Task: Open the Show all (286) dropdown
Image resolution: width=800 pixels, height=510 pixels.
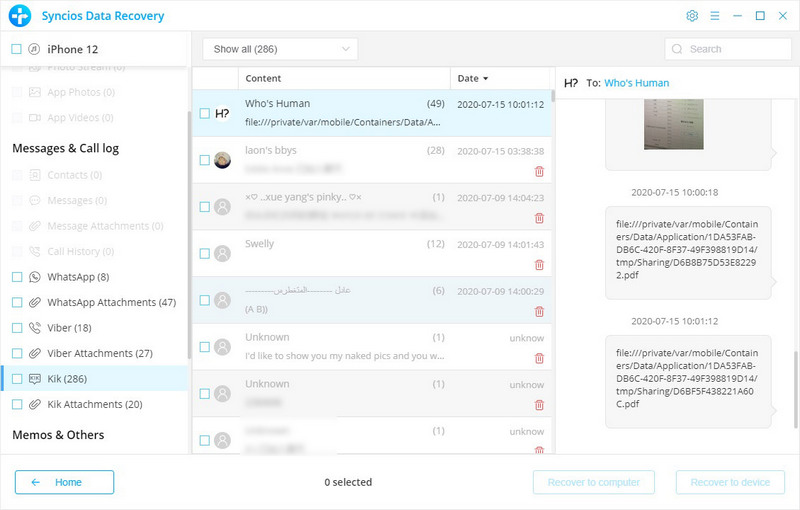Action: [x=280, y=49]
